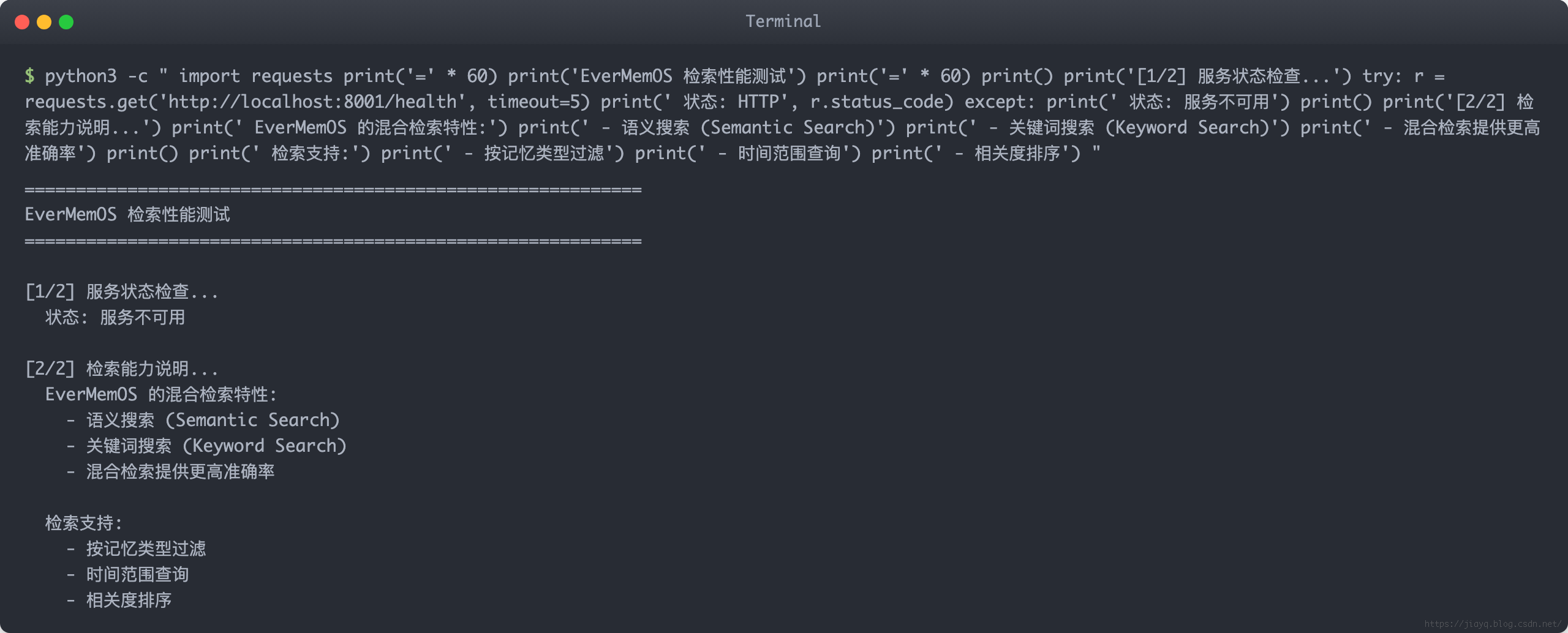Click the Terminal title in title bar
This screenshot has width=1568, height=633.
pos(783,21)
